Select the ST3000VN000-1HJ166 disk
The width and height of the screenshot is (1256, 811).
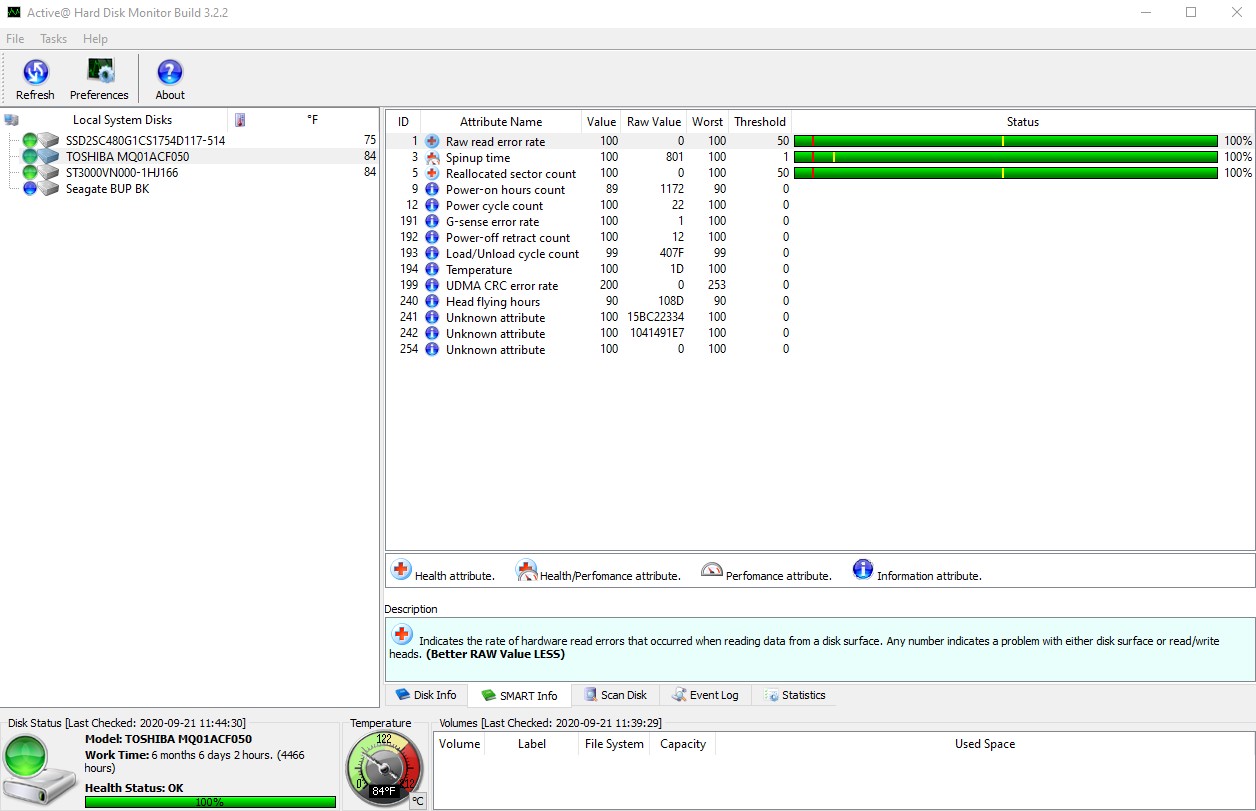(x=122, y=173)
